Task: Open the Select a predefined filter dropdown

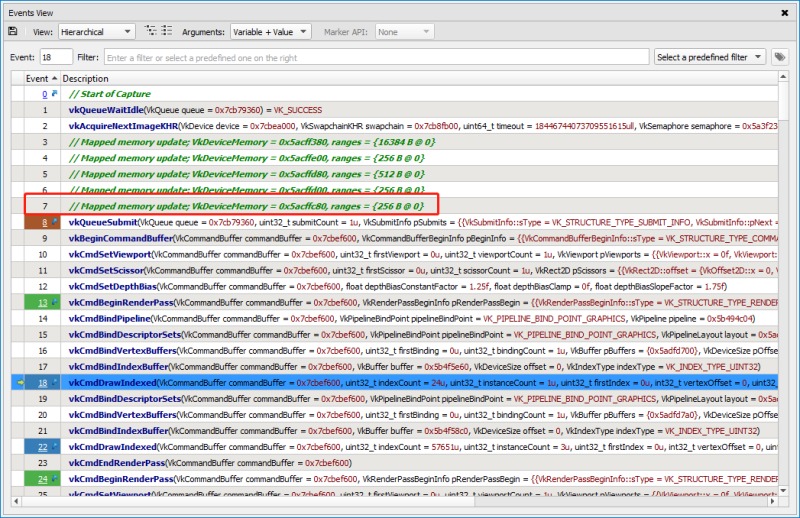Action: 710,57
